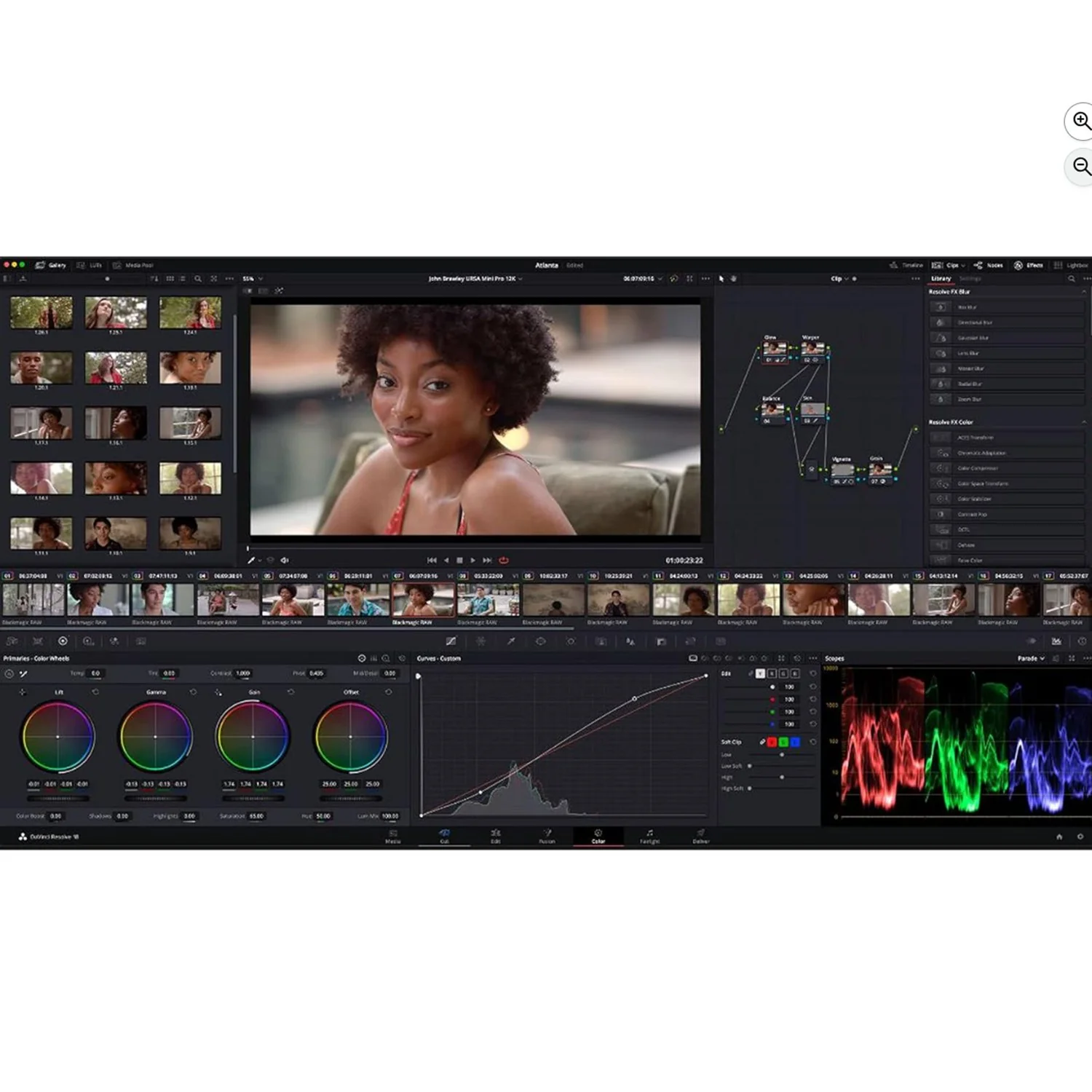Toggle the red channel soft clip button
Screen dimensions: 1092x1092
click(x=772, y=742)
